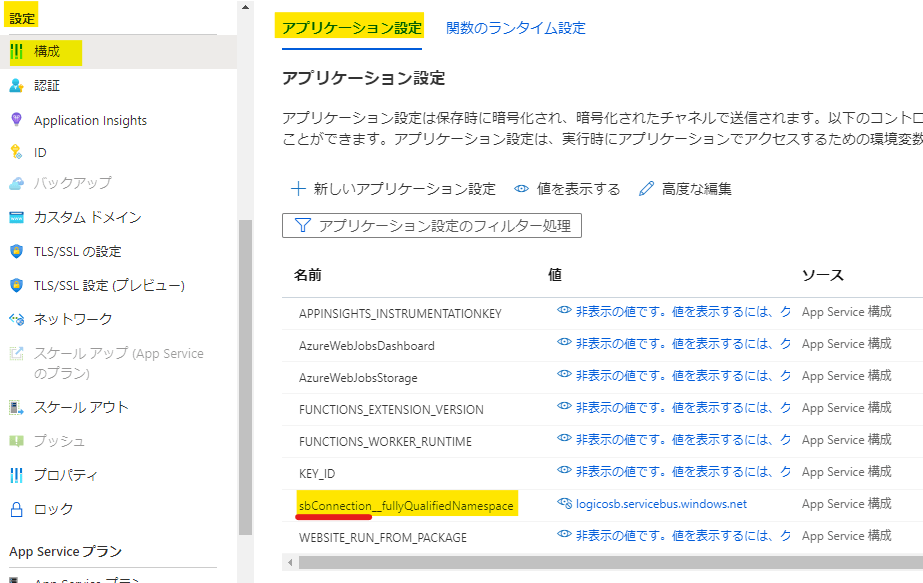Viewport: 923px width, 583px height.
Task: Open 認証 (Authentication) via its icon
Action: pos(16,86)
